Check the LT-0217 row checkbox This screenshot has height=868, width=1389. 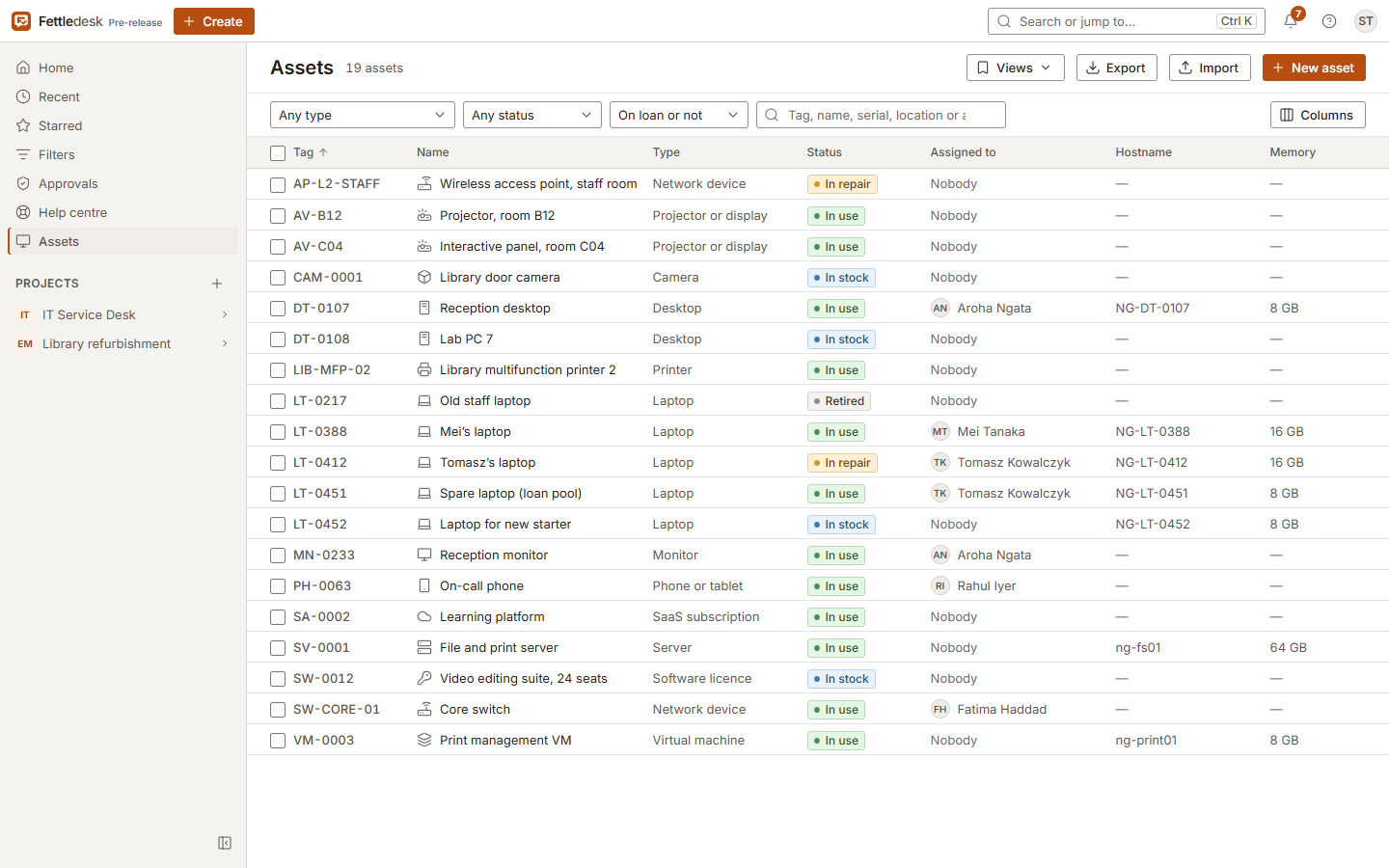pos(278,401)
